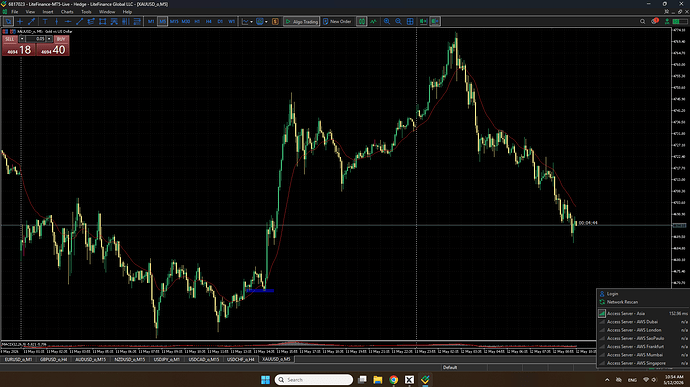The height and width of the screenshot is (387, 690).
Task: Open New Order dialog
Action: click(337, 21)
